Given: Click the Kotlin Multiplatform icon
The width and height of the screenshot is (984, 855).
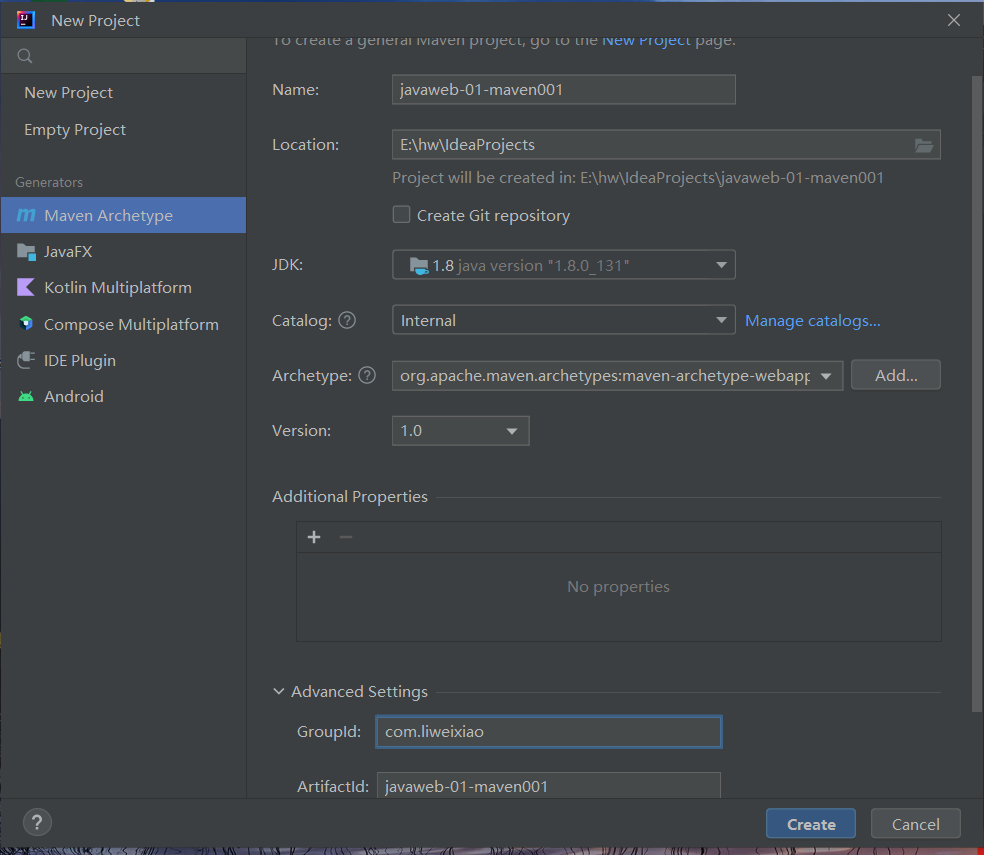Looking at the screenshot, I should 26,288.
